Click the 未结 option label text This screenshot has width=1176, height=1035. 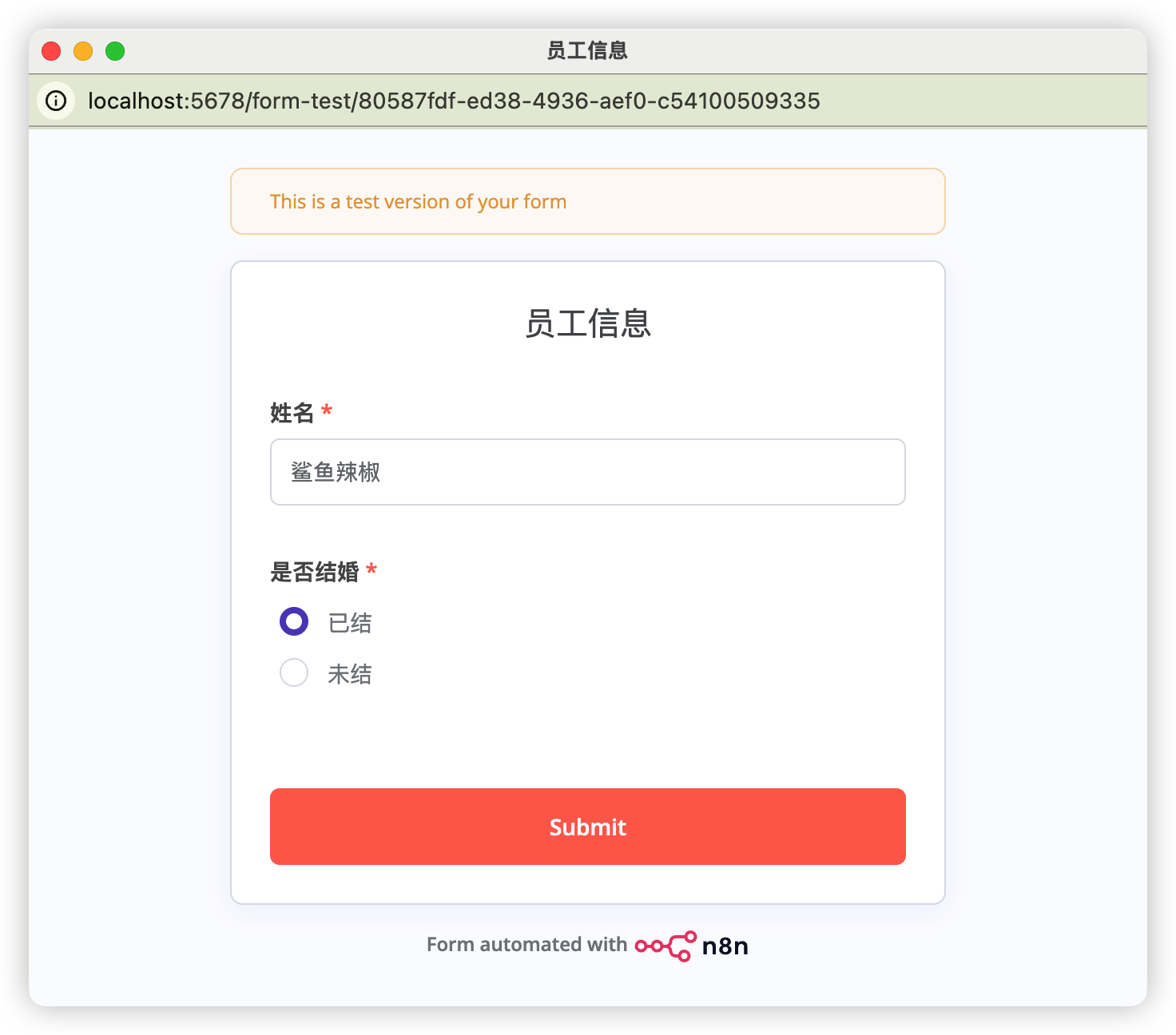click(x=350, y=674)
